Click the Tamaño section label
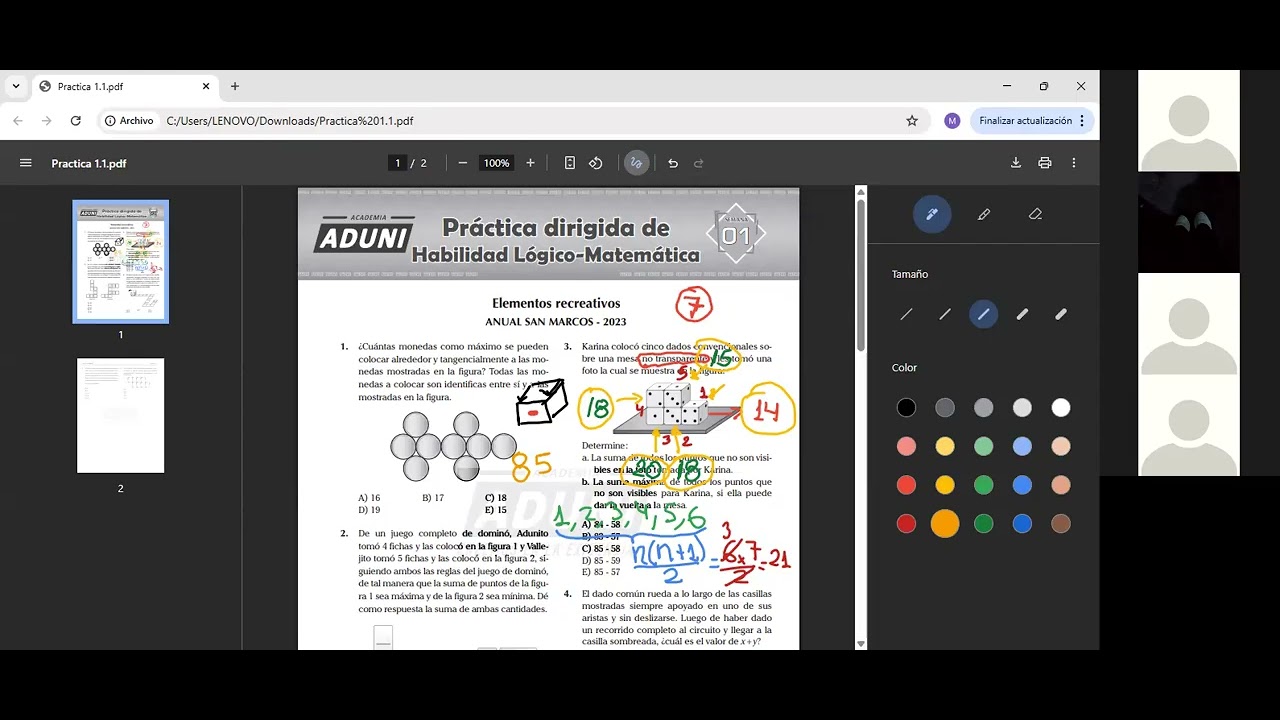 (x=910, y=274)
